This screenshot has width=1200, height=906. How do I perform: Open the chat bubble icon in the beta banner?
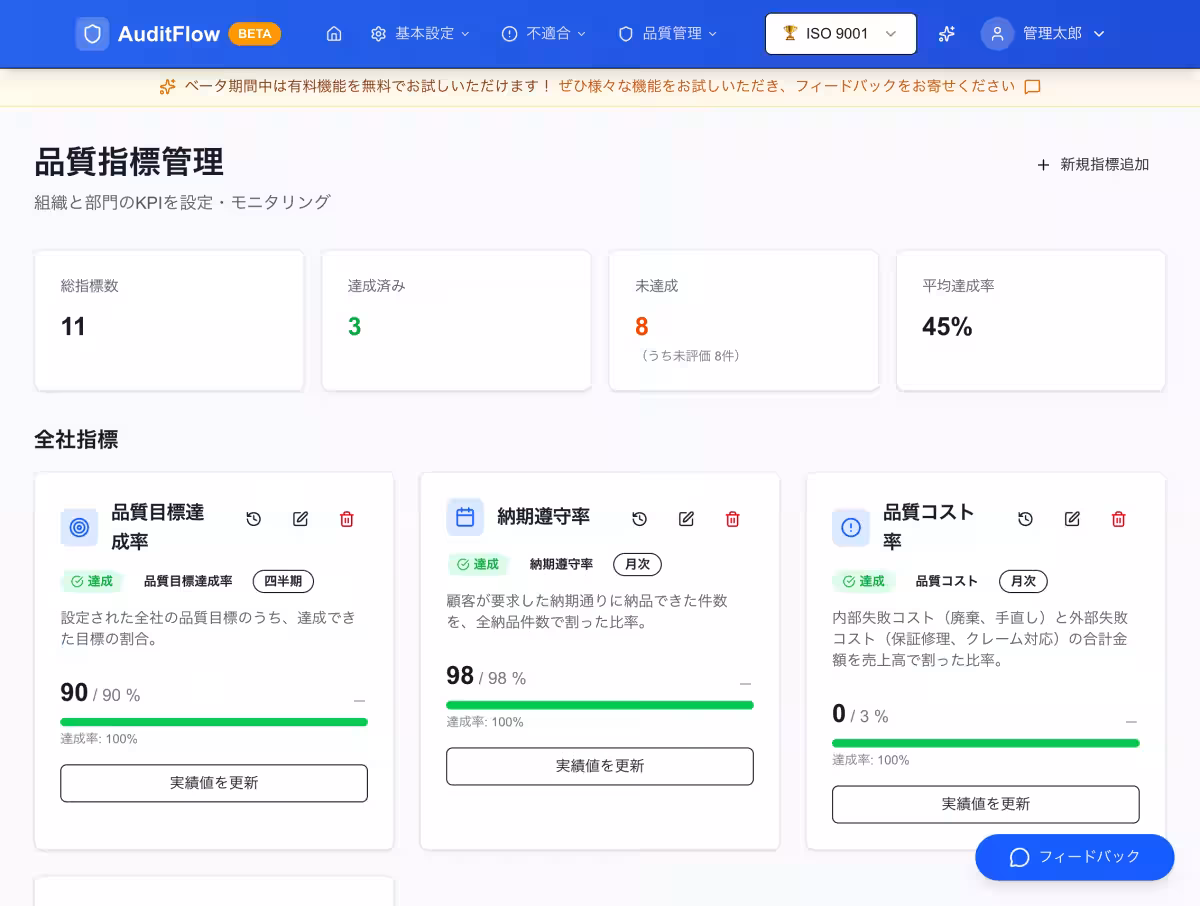pyautogui.click(x=1031, y=87)
